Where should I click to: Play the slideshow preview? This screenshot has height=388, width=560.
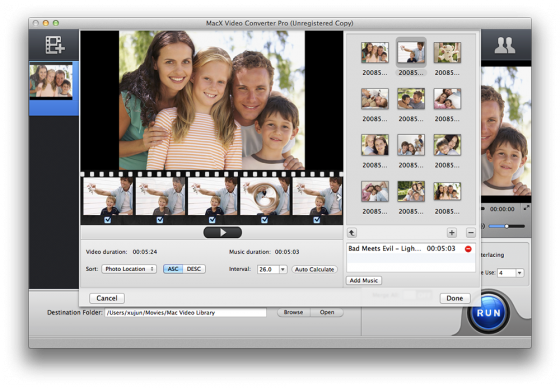(x=222, y=233)
